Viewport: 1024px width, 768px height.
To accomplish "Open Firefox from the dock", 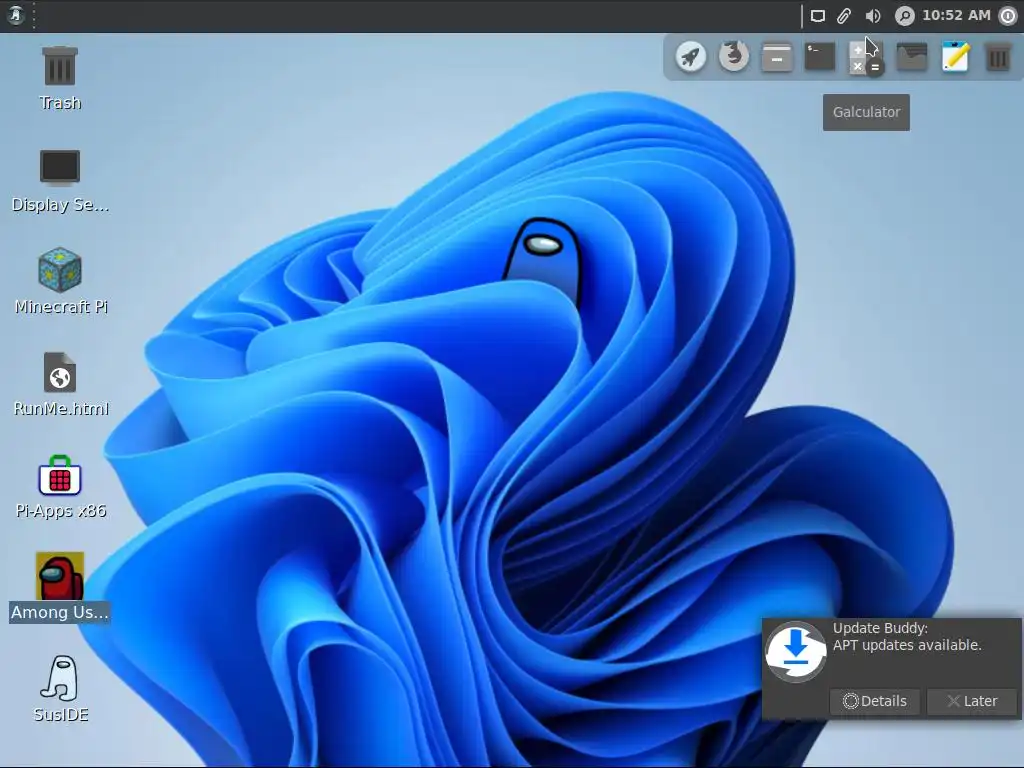I will pos(733,56).
